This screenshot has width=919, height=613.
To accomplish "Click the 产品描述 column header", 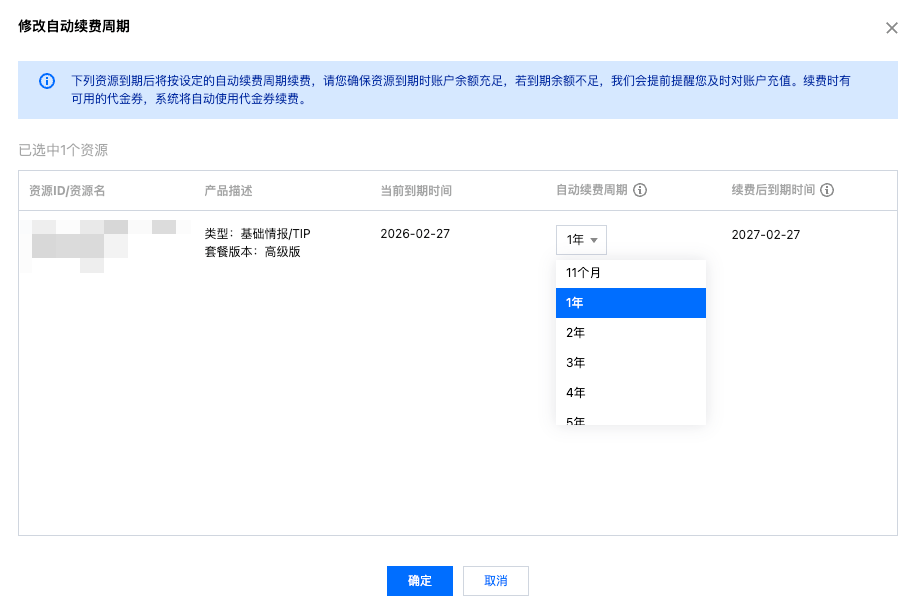I will point(228,190).
